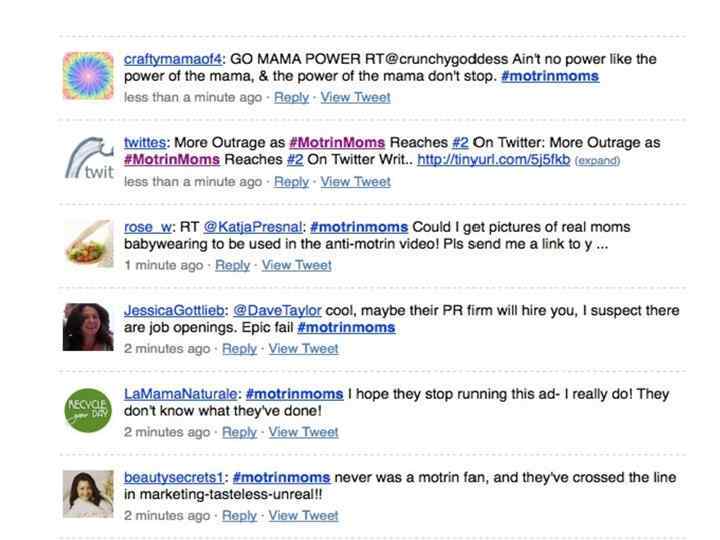The height and width of the screenshot is (540, 720).
Task: Open the craftymamaof4 username link
Action: pyautogui.click(x=158, y=59)
